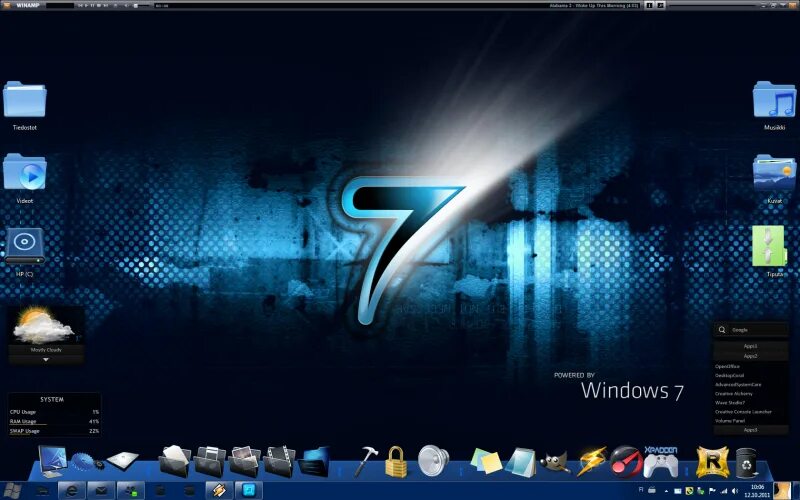Click the Windows Start button
The width and height of the screenshot is (800, 500).
[11, 491]
